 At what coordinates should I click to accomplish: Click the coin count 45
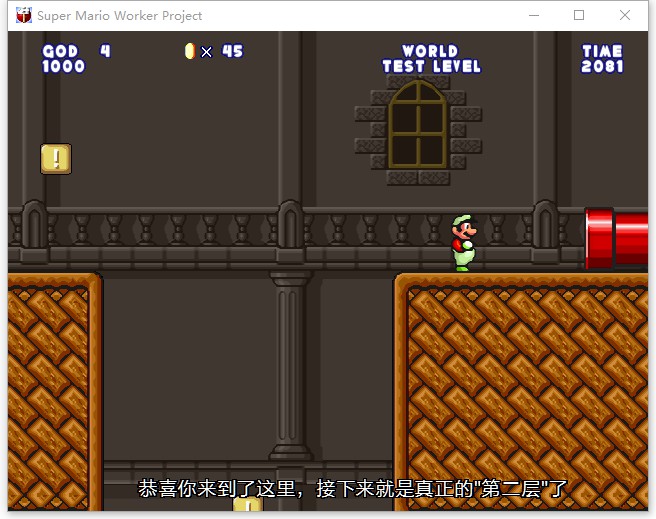coord(233,51)
